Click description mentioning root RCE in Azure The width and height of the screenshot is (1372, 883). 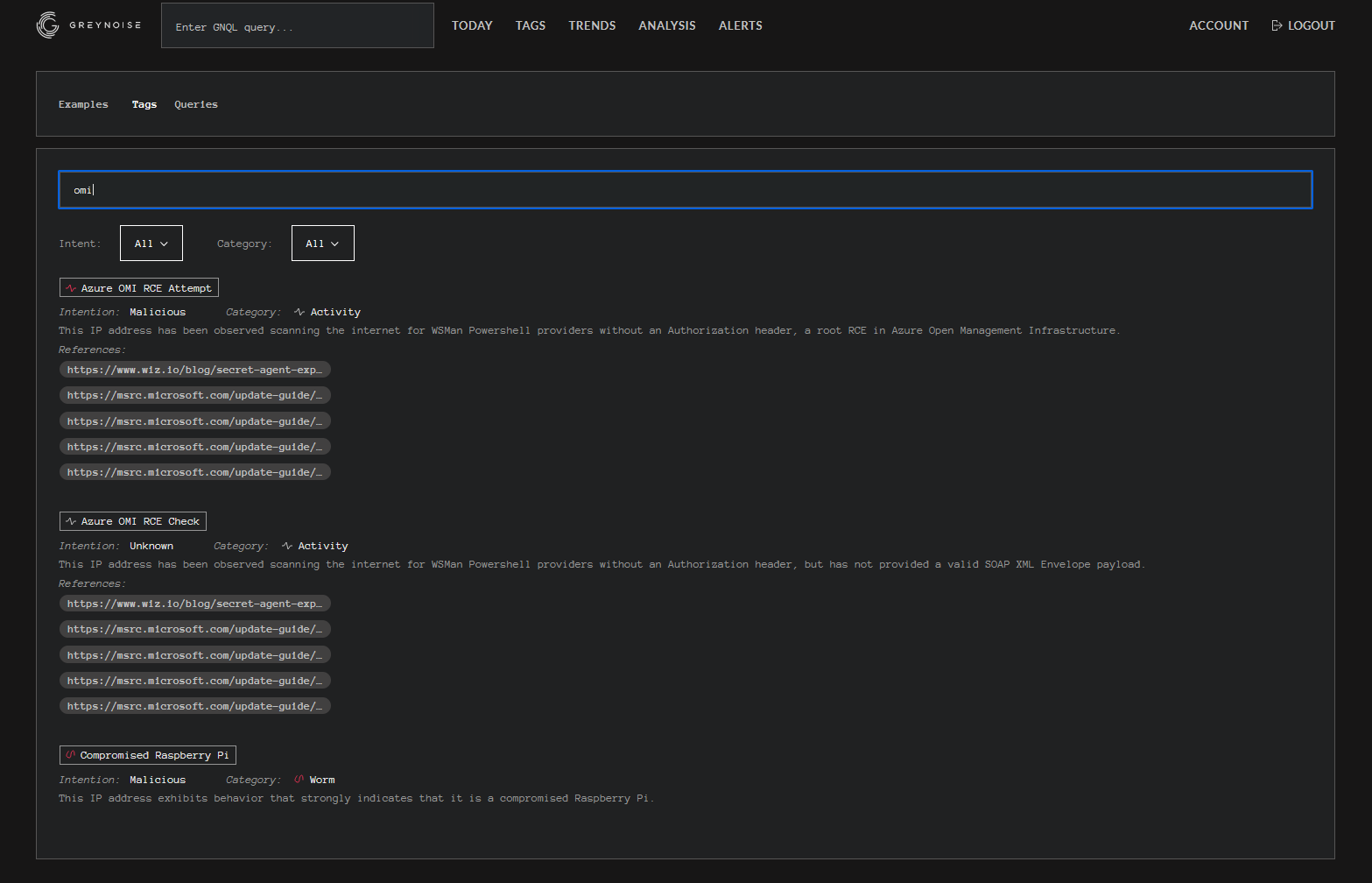tap(589, 330)
